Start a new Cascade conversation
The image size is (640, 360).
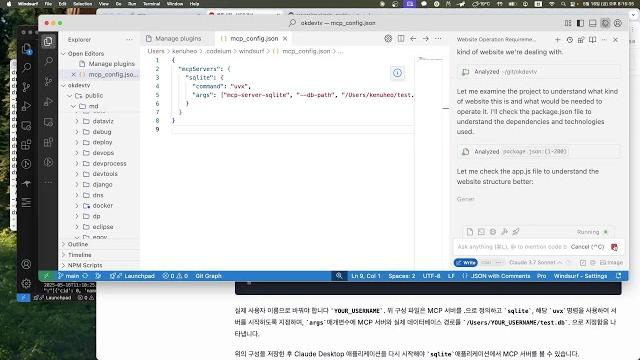click(x=558, y=40)
